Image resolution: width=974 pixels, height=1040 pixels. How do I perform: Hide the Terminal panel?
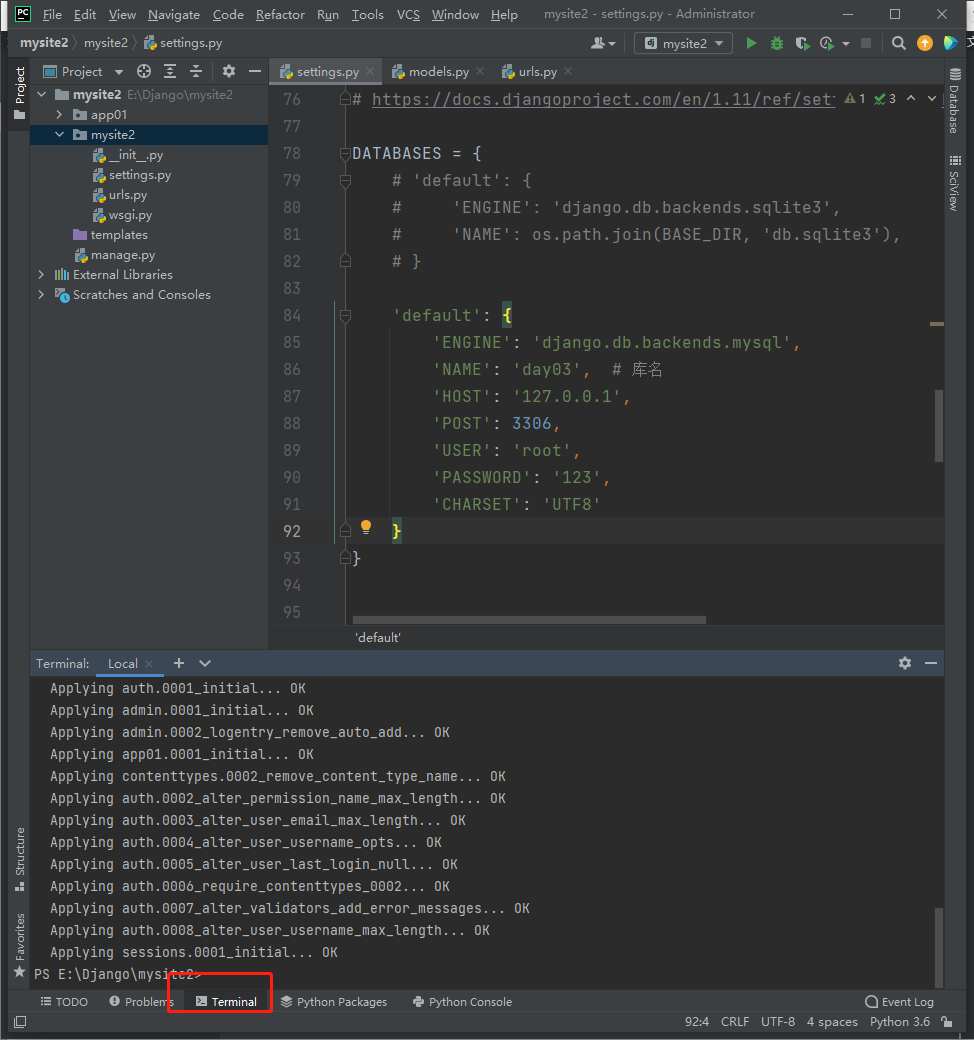click(931, 663)
